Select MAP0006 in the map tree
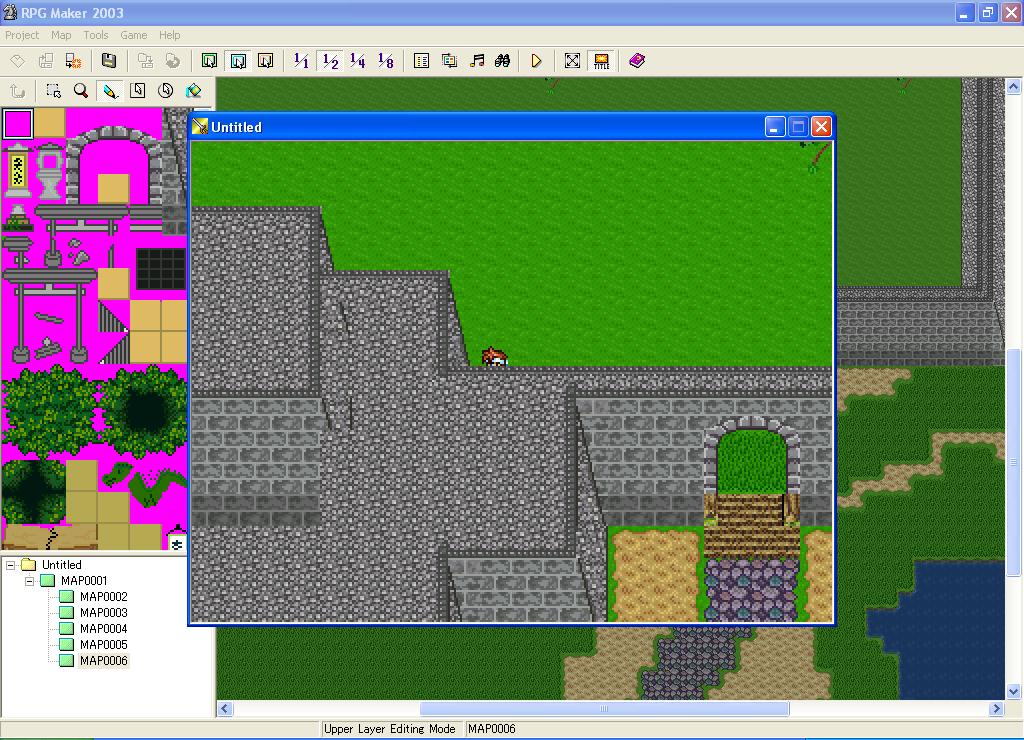The width and height of the screenshot is (1024, 740). tap(103, 660)
